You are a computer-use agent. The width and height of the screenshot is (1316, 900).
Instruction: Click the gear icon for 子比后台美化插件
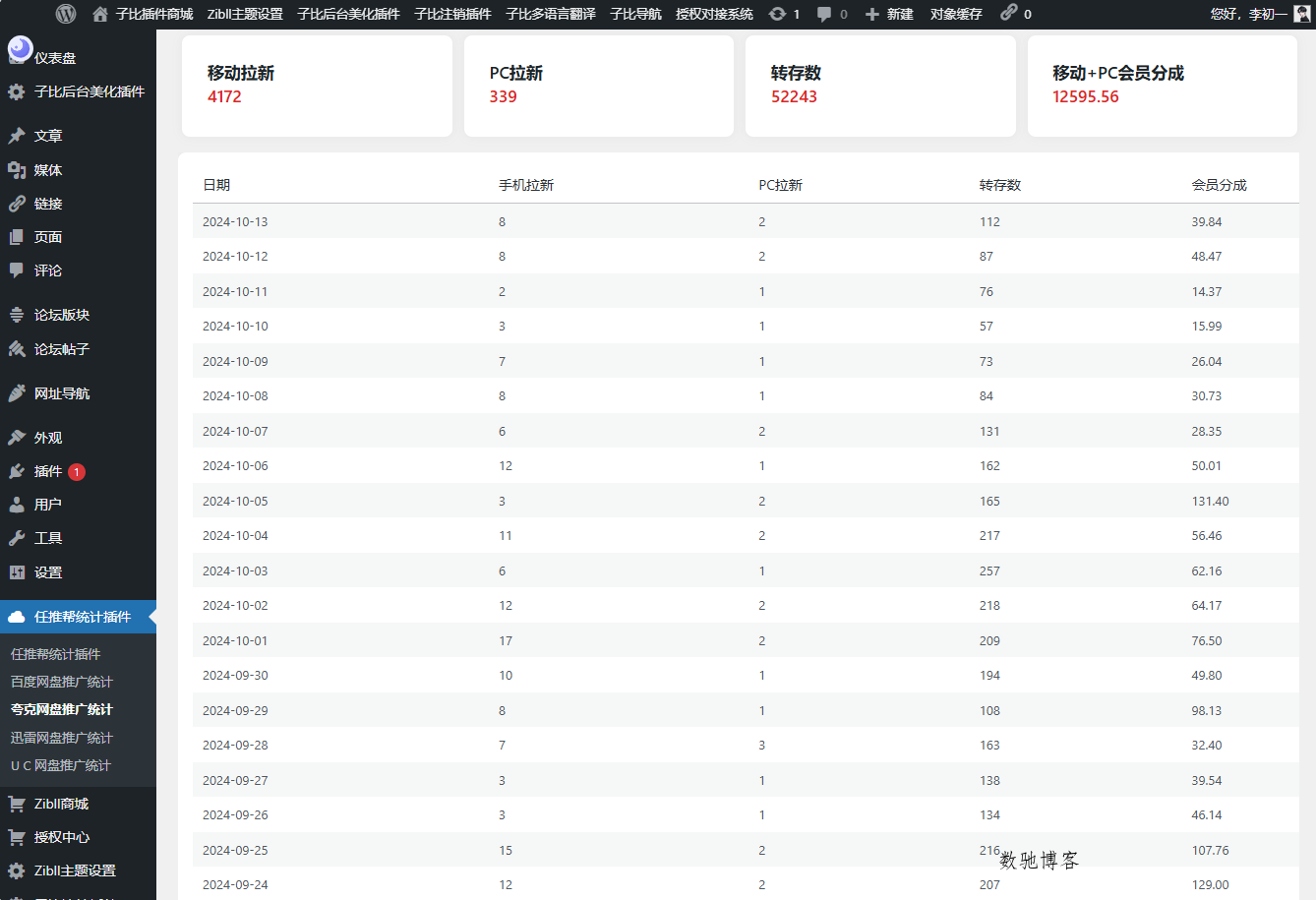(x=17, y=91)
